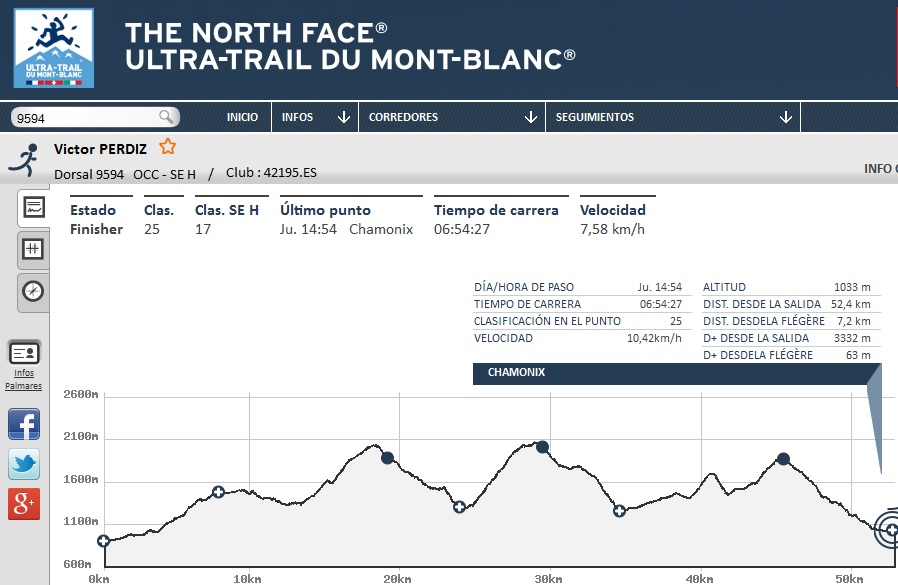Open the elevation chart view icon
This screenshot has height=585, width=898.
pyautogui.click(x=33, y=208)
